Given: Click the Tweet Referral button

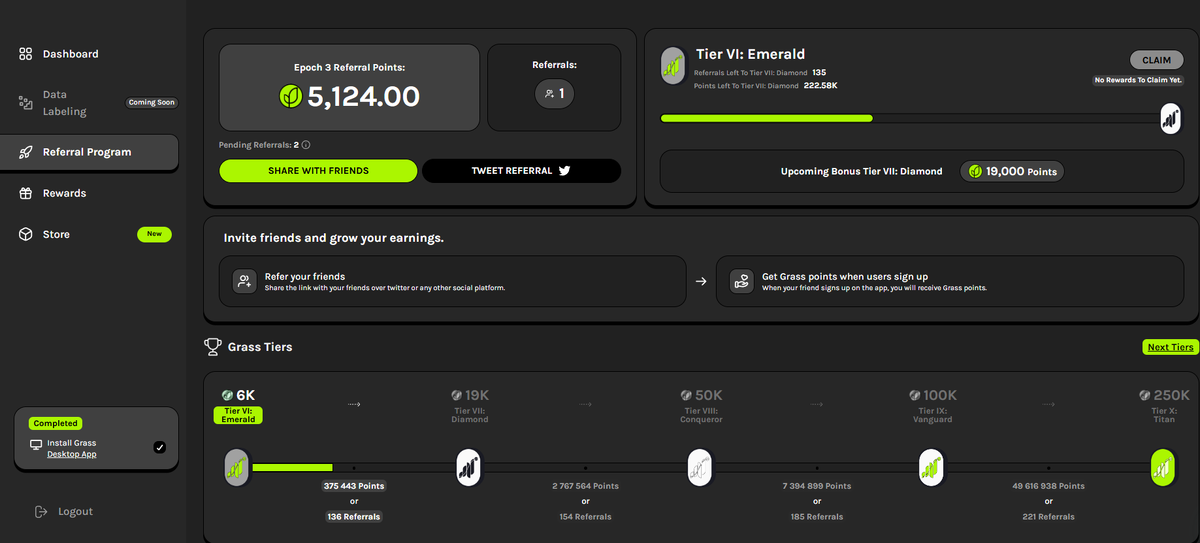Looking at the screenshot, I should point(521,171).
